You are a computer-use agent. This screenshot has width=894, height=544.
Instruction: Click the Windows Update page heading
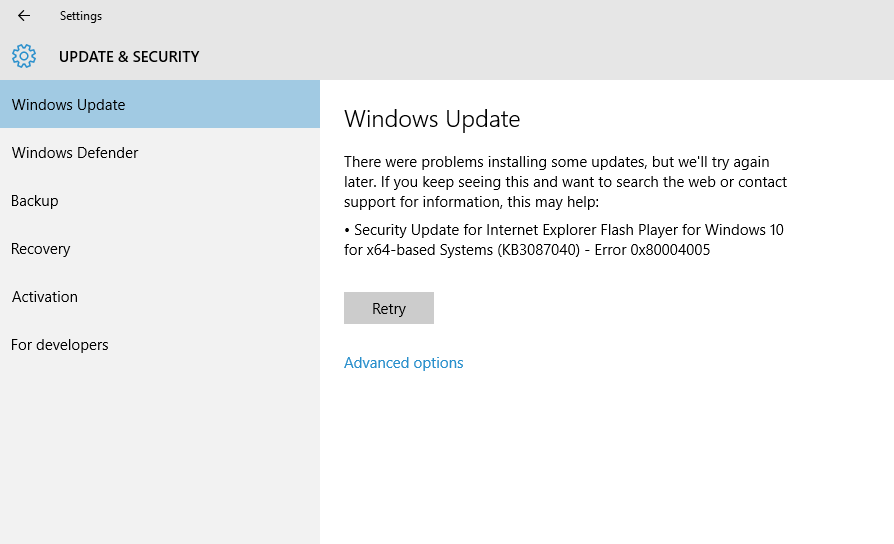click(432, 120)
